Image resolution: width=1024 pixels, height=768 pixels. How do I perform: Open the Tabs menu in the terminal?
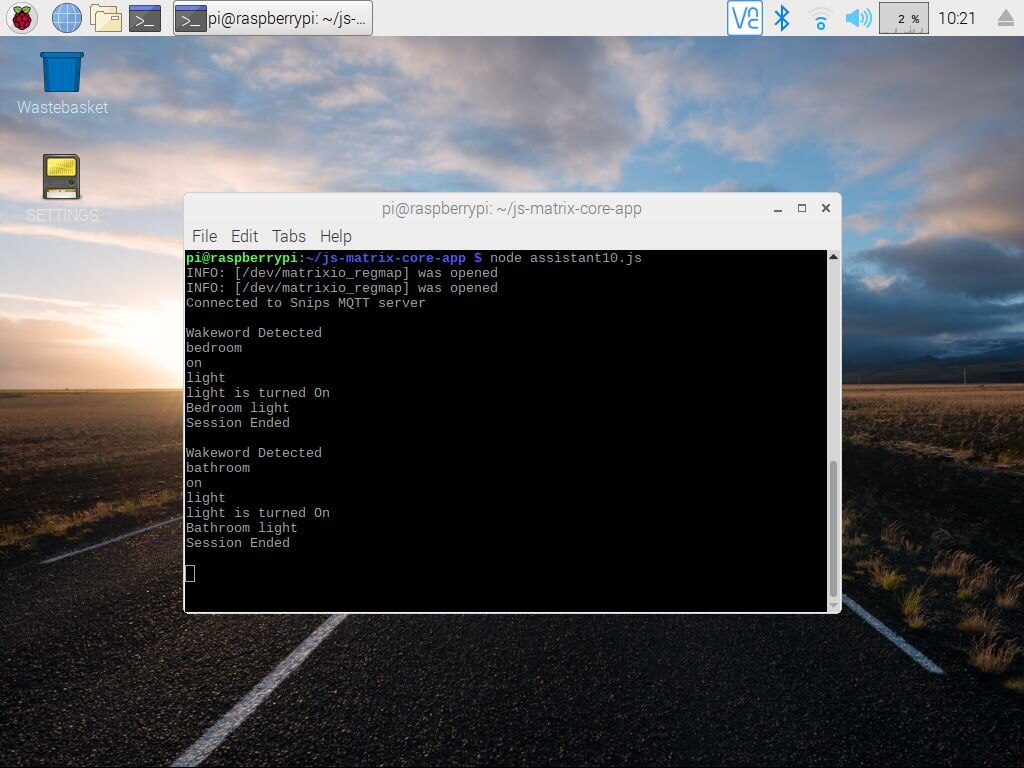click(288, 236)
